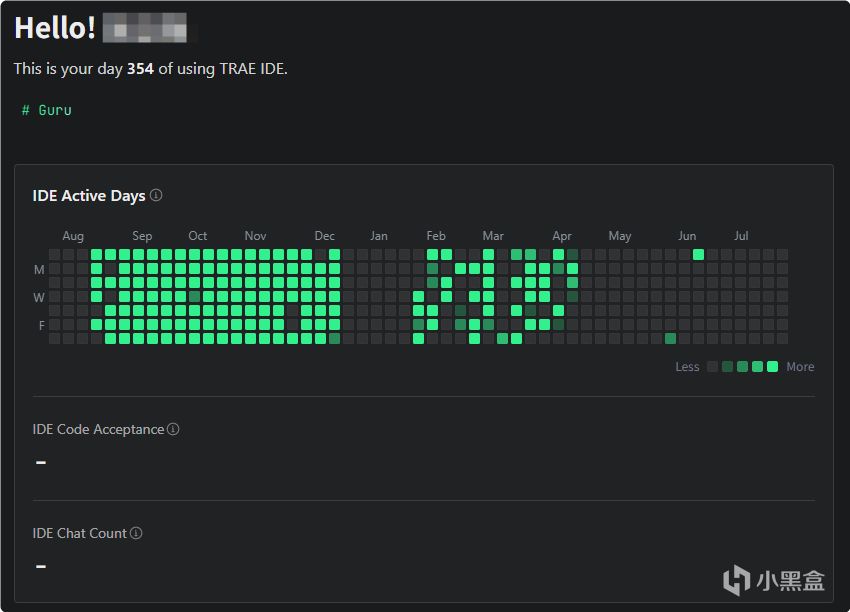This screenshot has height=612, width=850.
Task: Click the bold '354' day number
Action: tap(140, 69)
